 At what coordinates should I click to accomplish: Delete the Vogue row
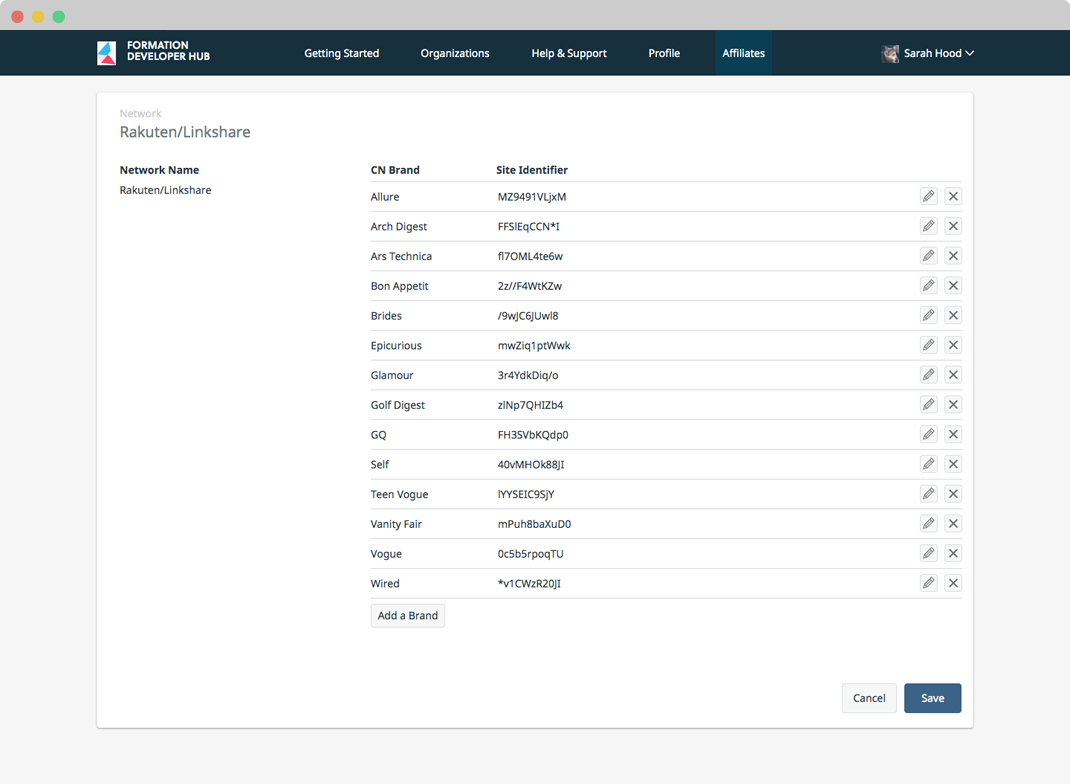click(953, 553)
